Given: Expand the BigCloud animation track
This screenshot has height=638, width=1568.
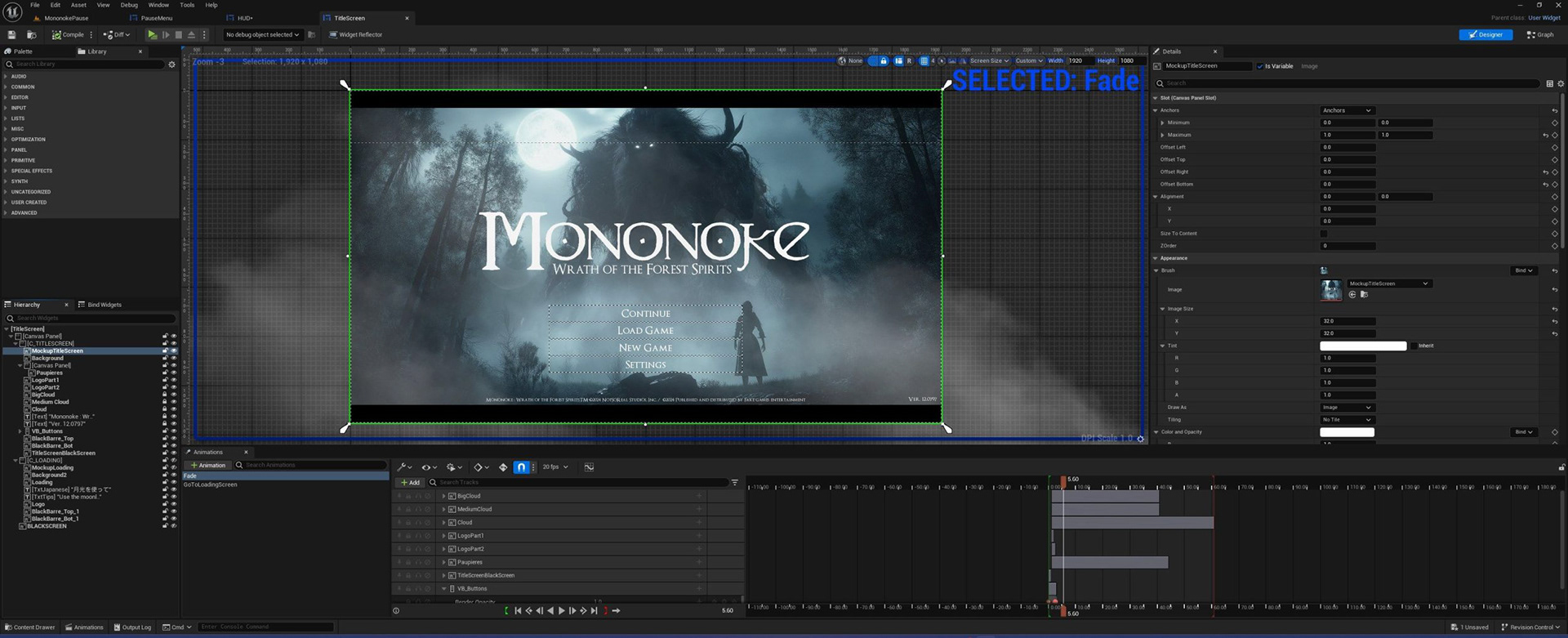Looking at the screenshot, I should (x=443, y=496).
